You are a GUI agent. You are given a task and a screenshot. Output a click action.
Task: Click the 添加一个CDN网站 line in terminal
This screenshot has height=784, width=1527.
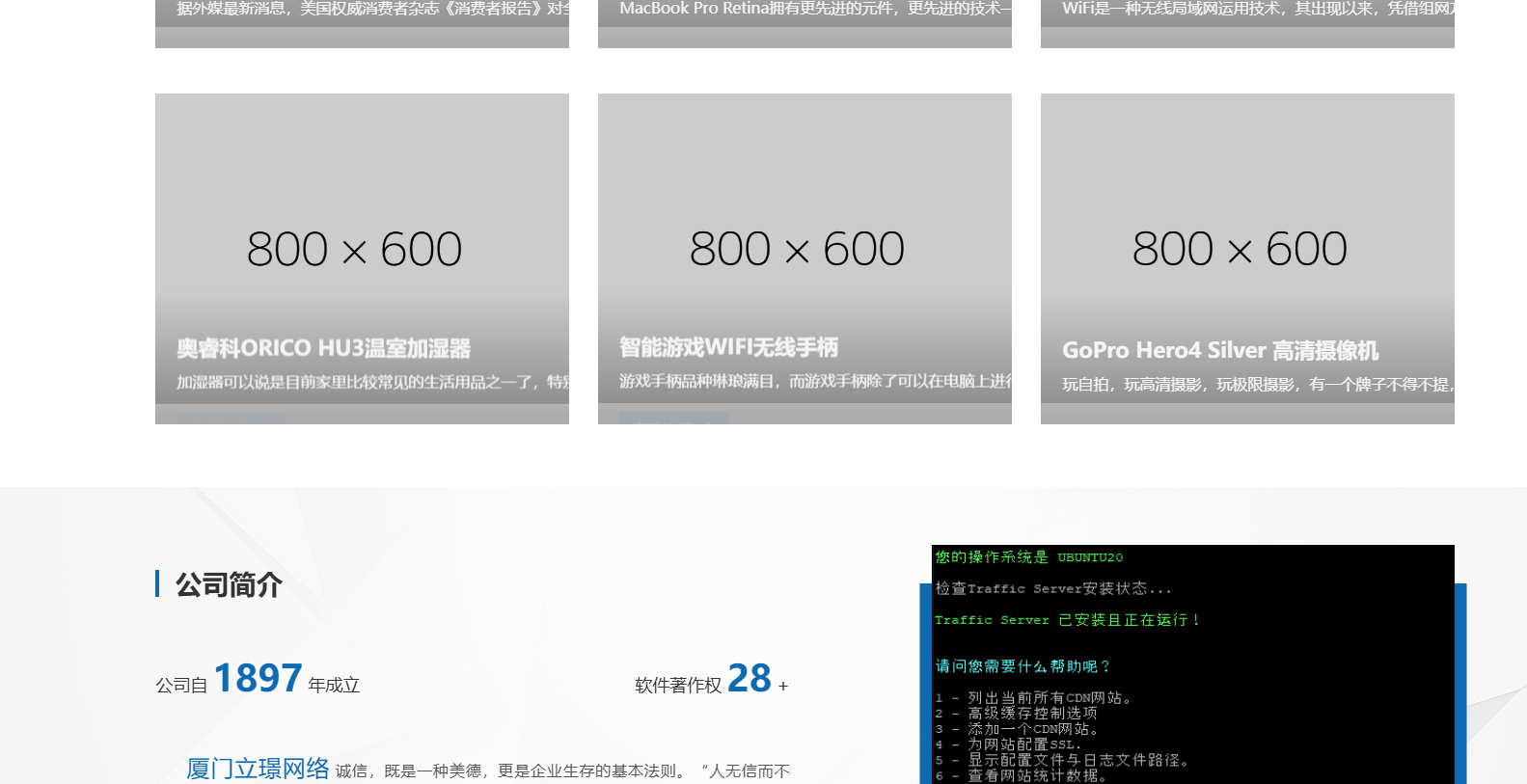tap(1016, 729)
